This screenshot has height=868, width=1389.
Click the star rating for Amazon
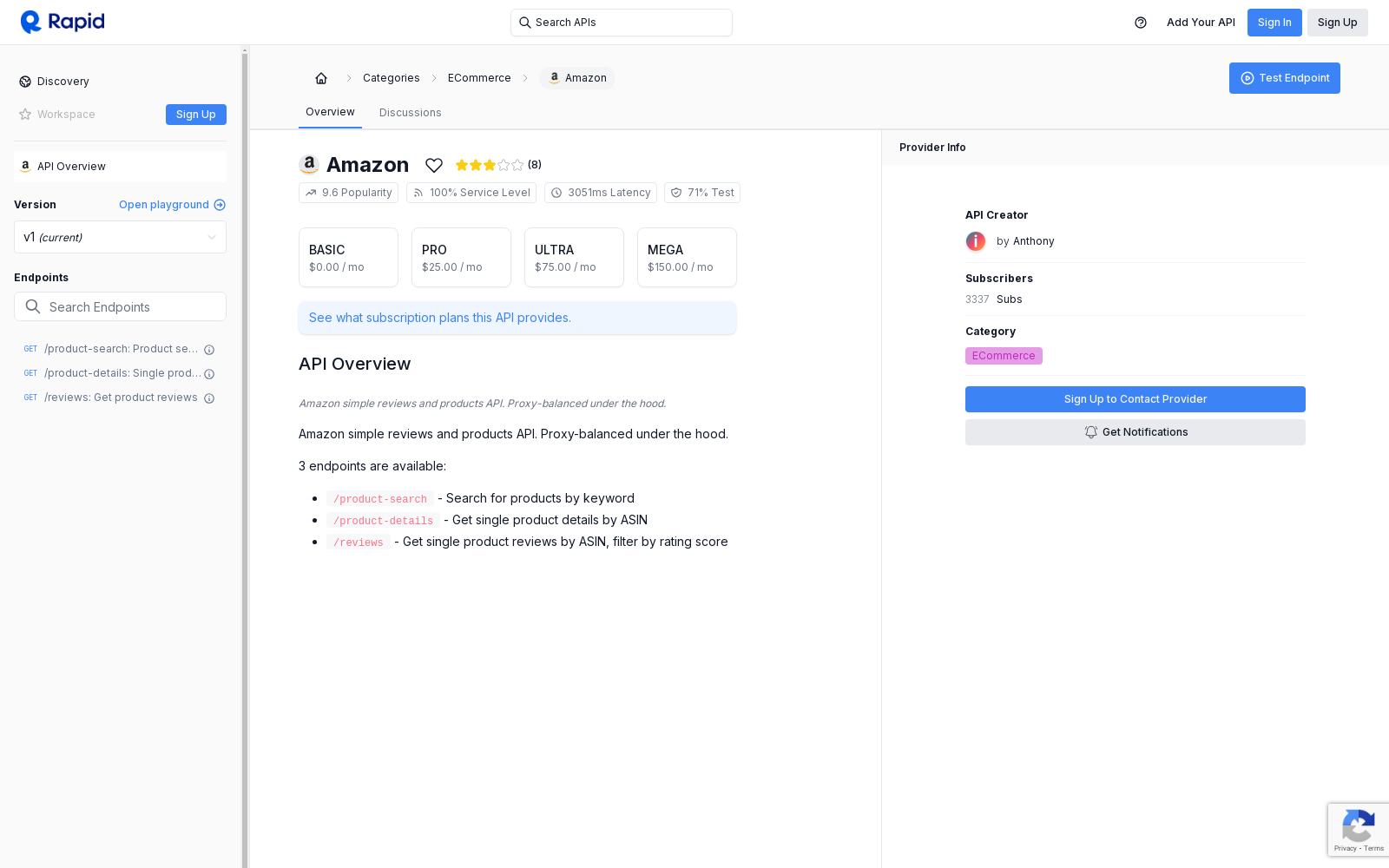[x=490, y=165]
